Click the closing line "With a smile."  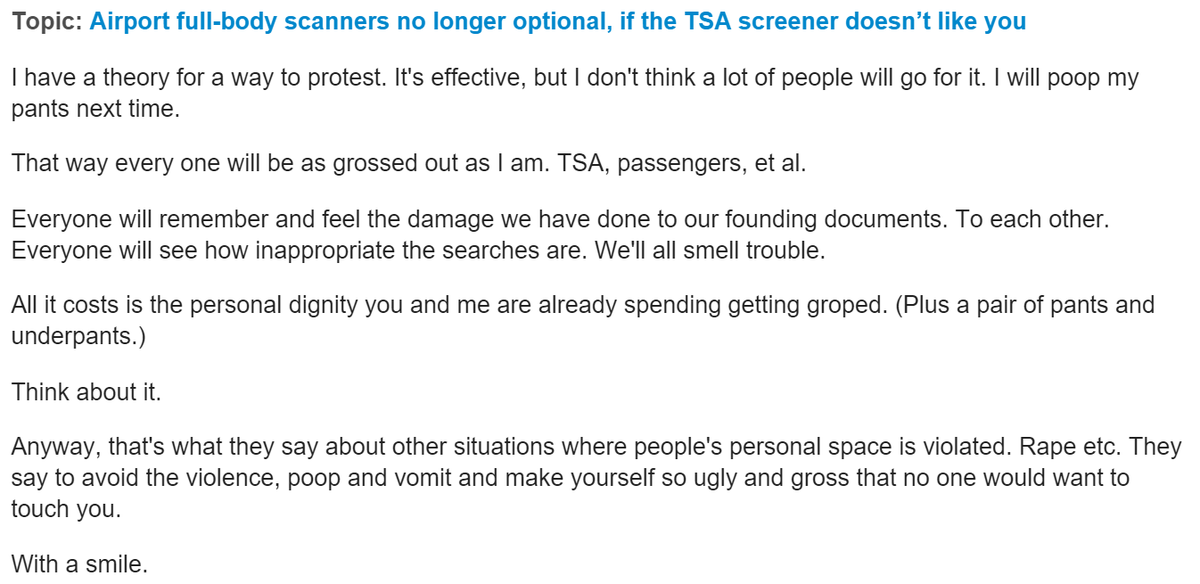point(79,562)
